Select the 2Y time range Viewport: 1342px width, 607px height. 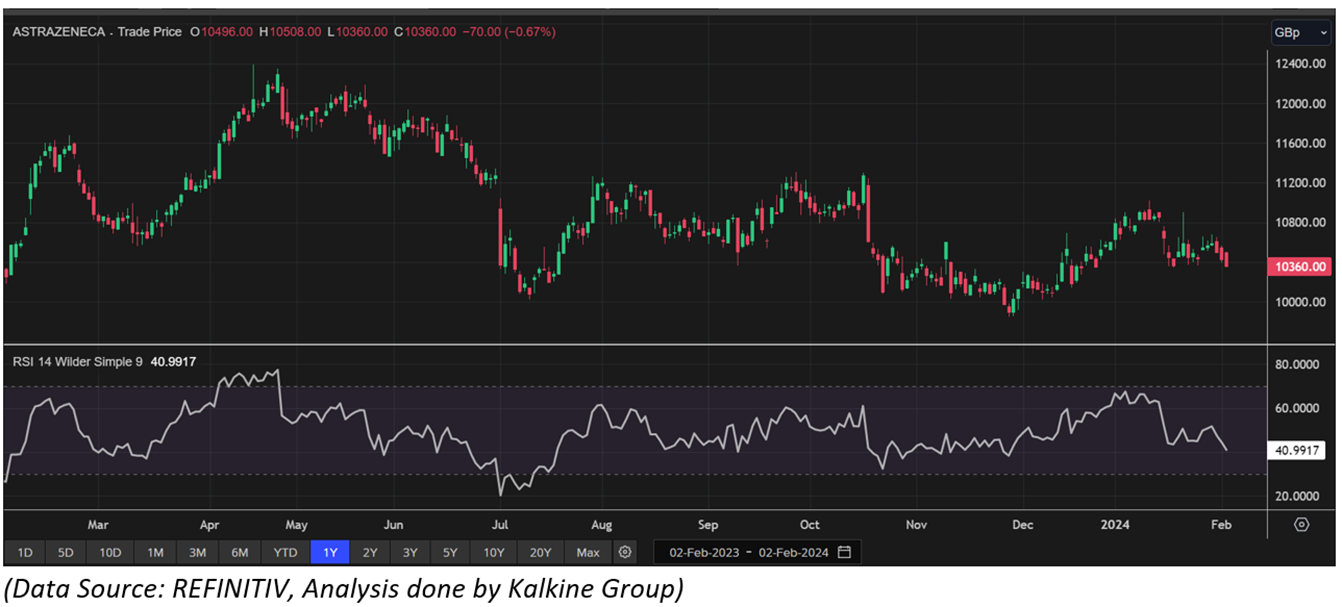[370, 552]
